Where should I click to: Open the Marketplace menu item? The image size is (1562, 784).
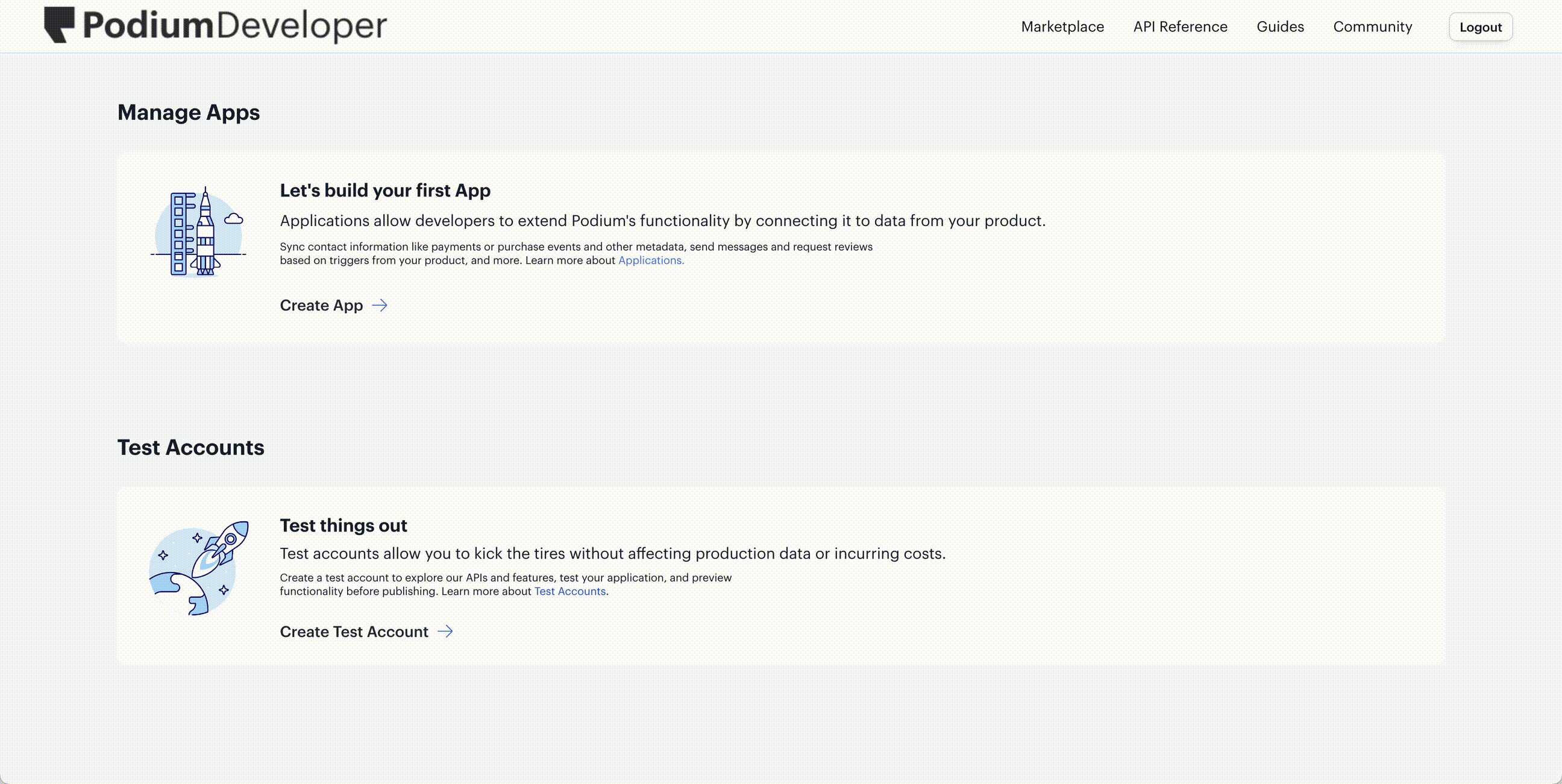pos(1062,27)
